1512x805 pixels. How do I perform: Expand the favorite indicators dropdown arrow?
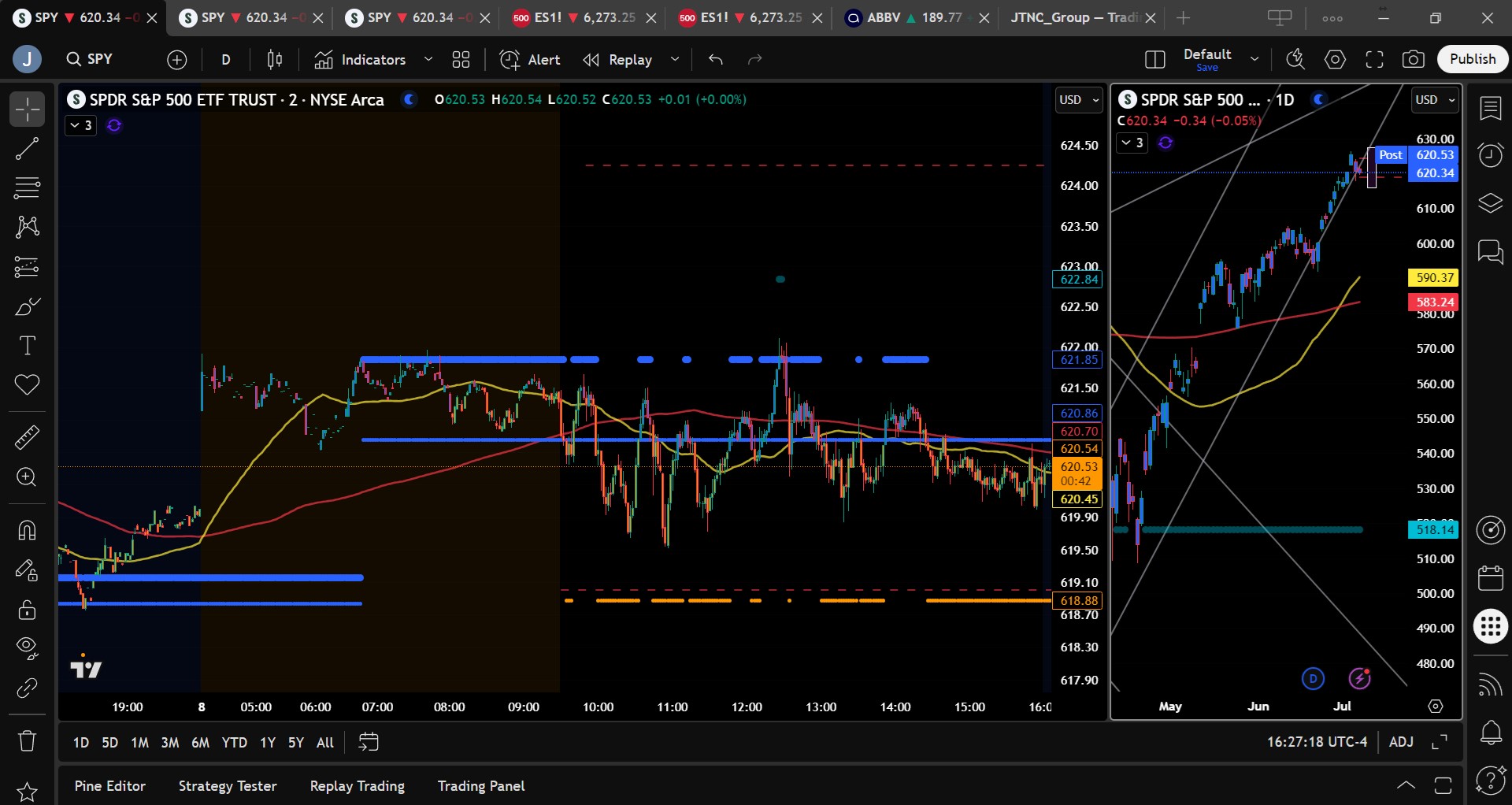coord(428,59)
